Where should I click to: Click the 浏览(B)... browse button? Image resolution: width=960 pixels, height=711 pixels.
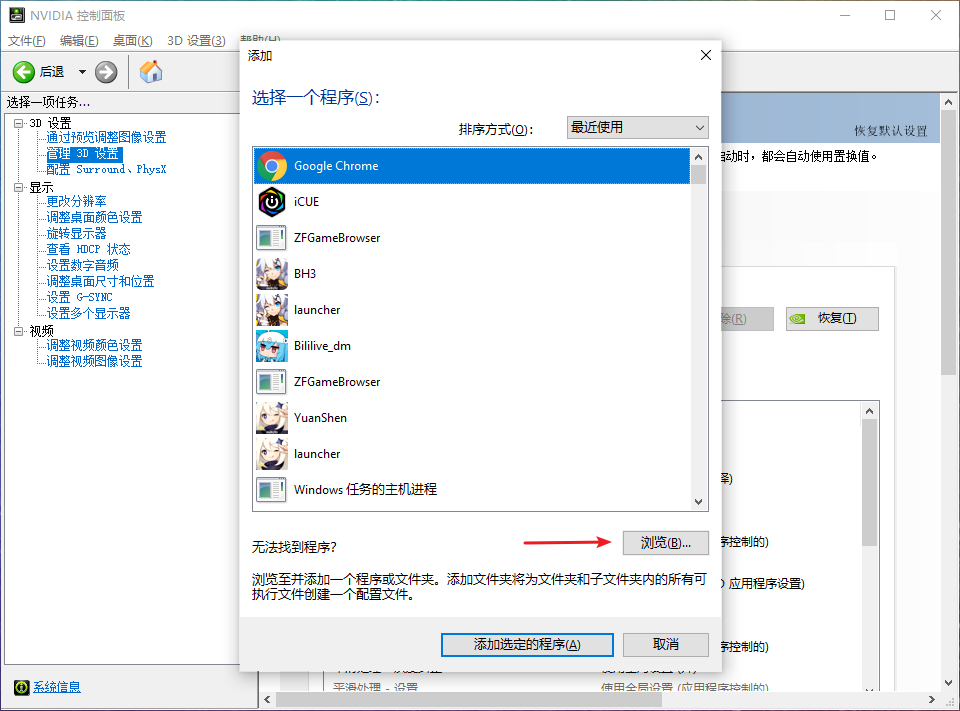coord(665,543)
